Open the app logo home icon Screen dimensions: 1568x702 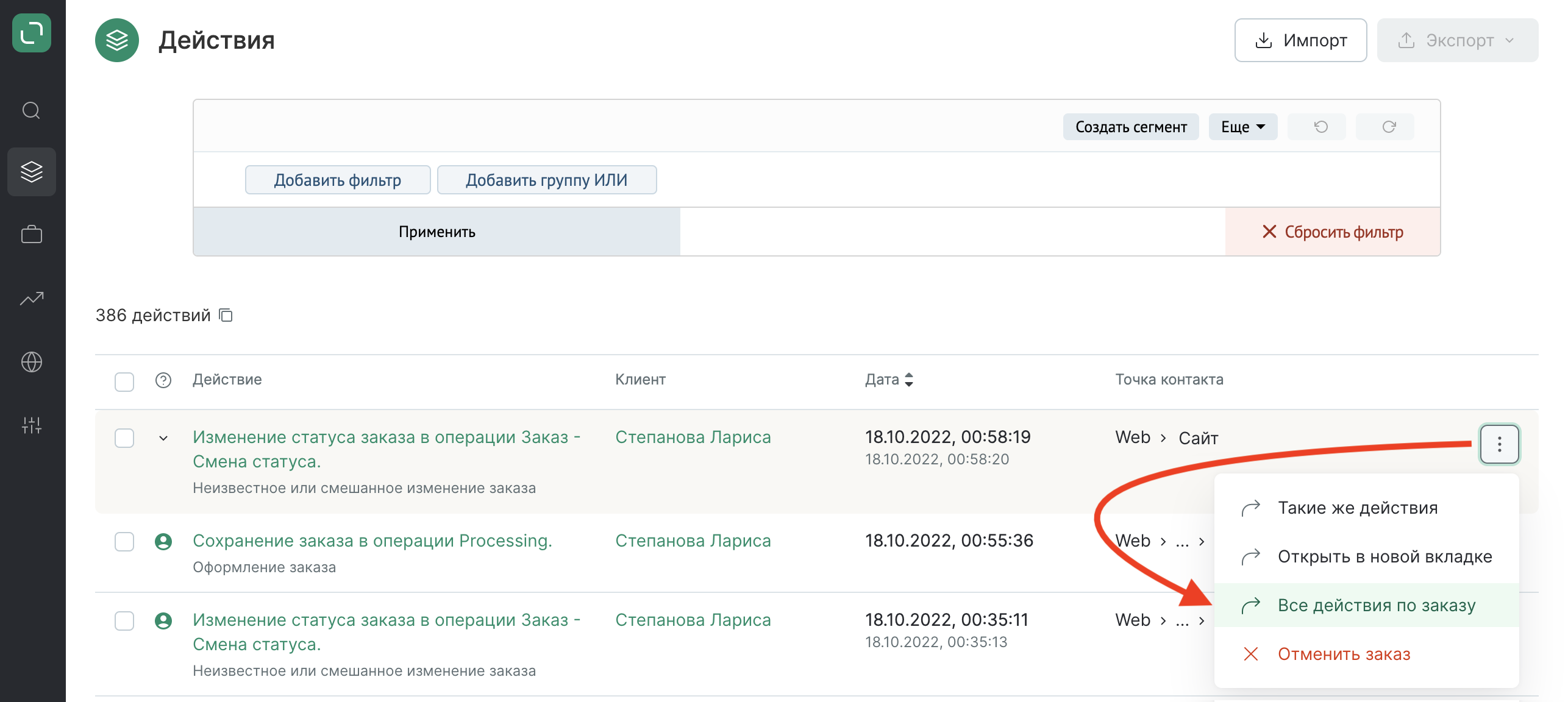pyautogui.click(x=32, y=33)
